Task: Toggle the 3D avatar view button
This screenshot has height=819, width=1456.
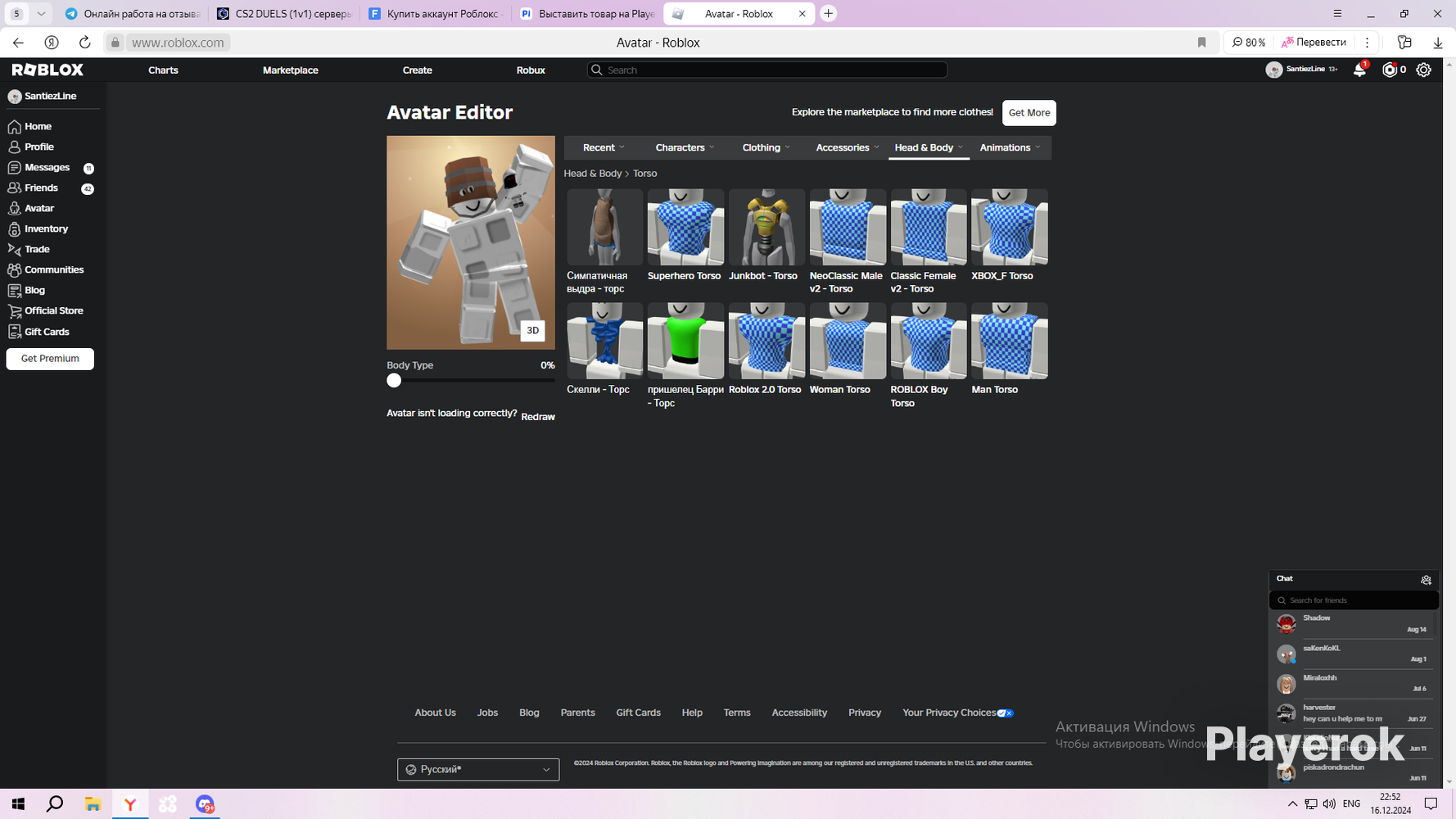Action: (532, 330)
